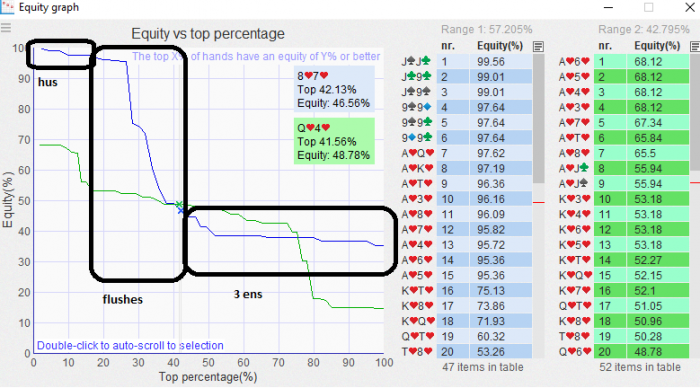Screen dimensions: 700x388
Task: Select Range 1 row 2 with equity 99.01
Action: click(466, 77)
